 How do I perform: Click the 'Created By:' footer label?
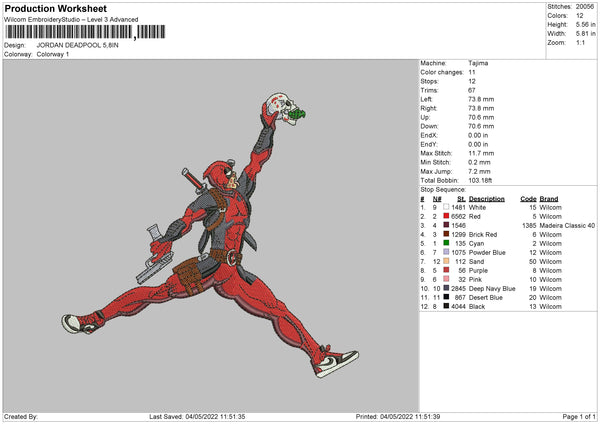(x=21, y=416)
